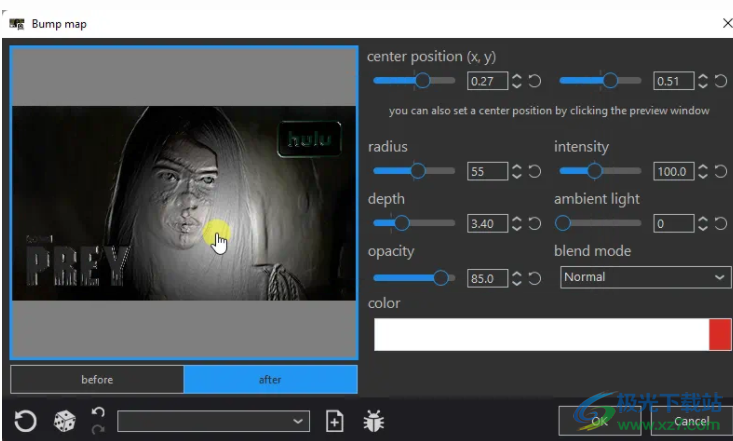Image resolution: width=733 pixels, height=441 pixels.
Task: Click the opacity slider handle
Action: coord(440,278)
